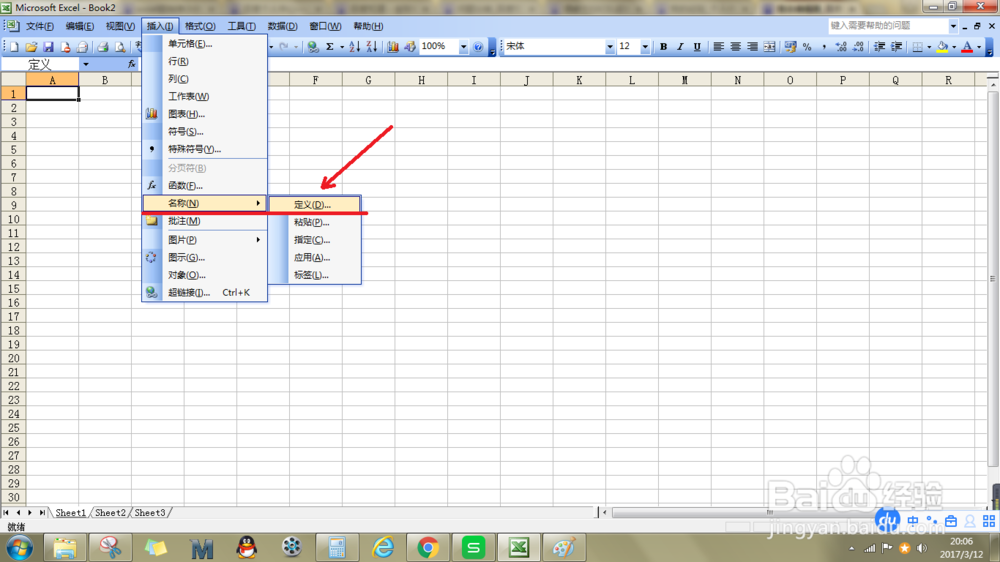Viewport: 1000px width, 562px height.
Task: Switch to the Sheet2 tab
Action: click(x=110, y=512)
